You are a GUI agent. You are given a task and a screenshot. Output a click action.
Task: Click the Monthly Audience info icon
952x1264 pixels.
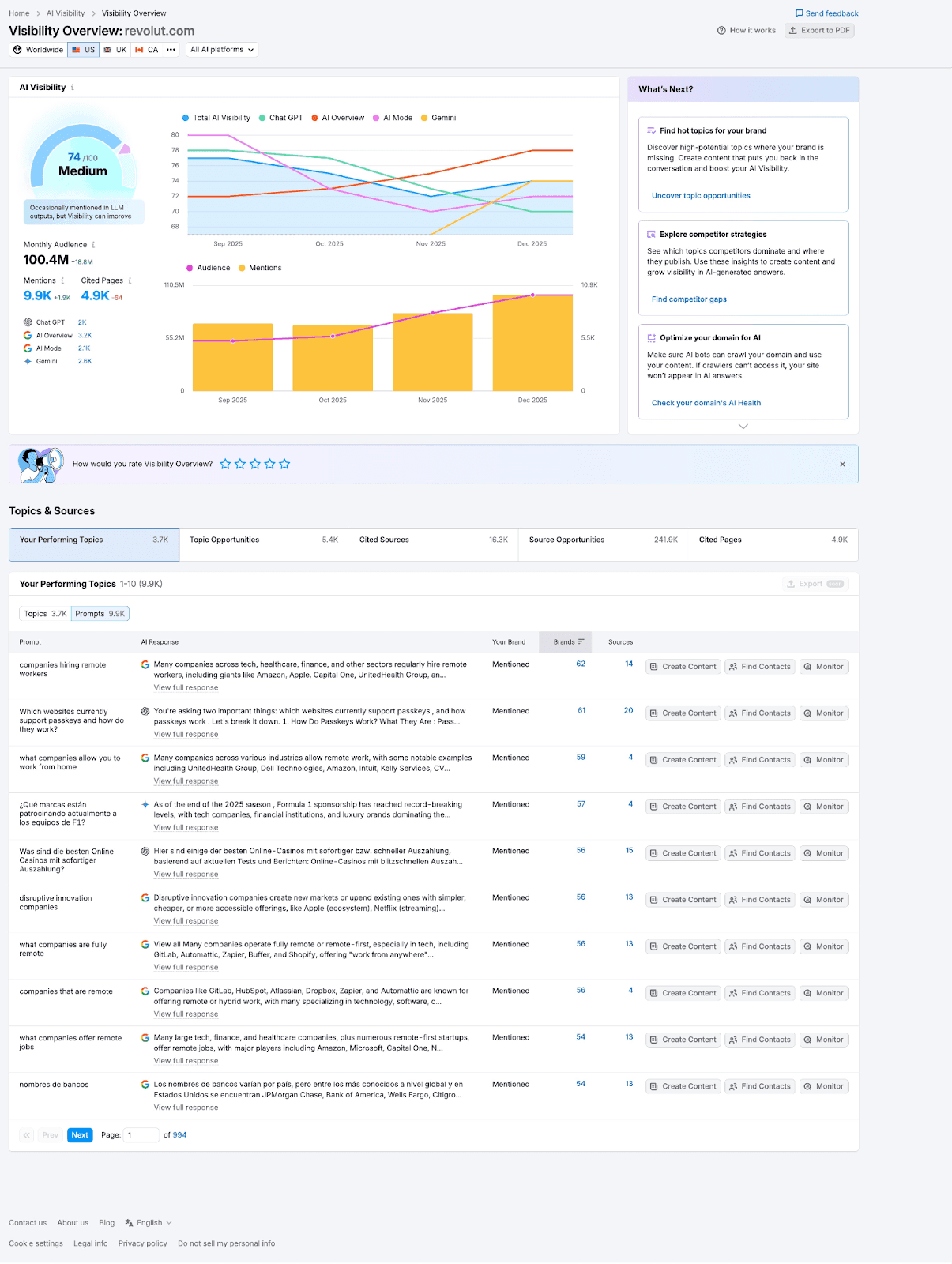click(x=93, y=245)
